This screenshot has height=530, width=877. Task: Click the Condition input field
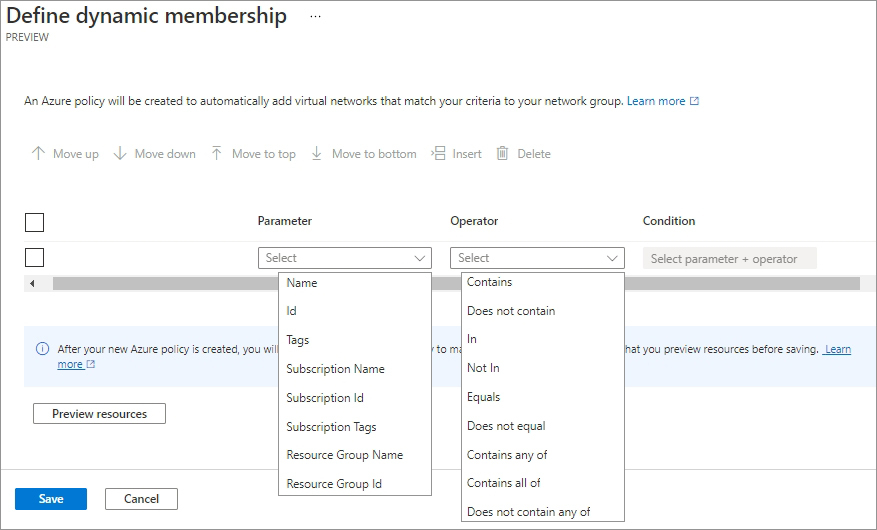729,259
